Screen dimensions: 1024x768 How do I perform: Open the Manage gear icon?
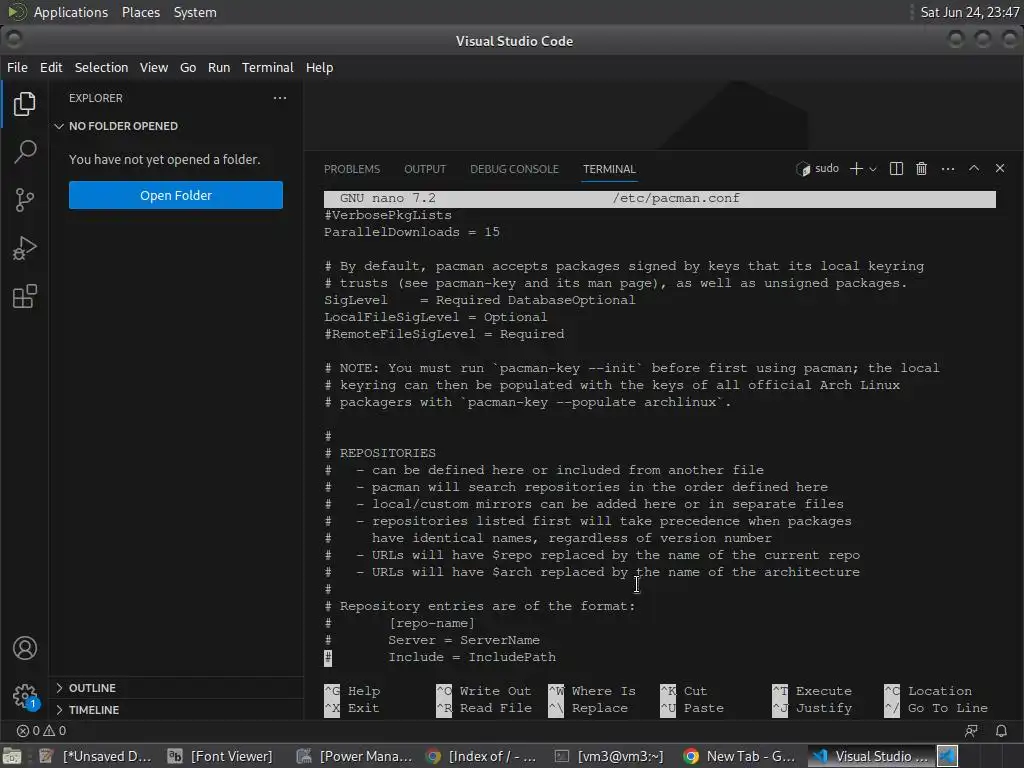click(x=24, y=696)
